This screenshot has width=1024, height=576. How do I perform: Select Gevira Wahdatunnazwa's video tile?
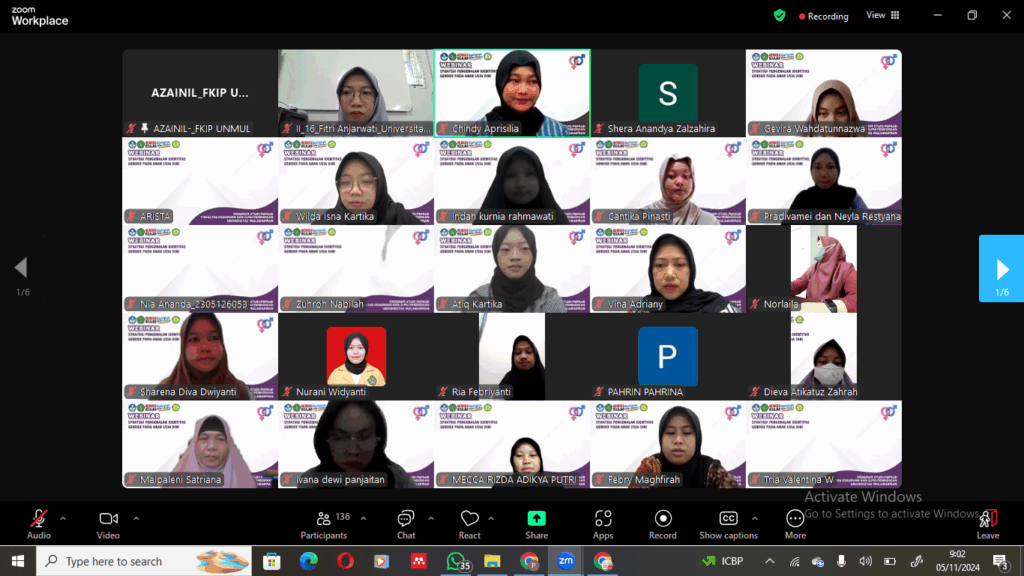(x=824, y=93)
